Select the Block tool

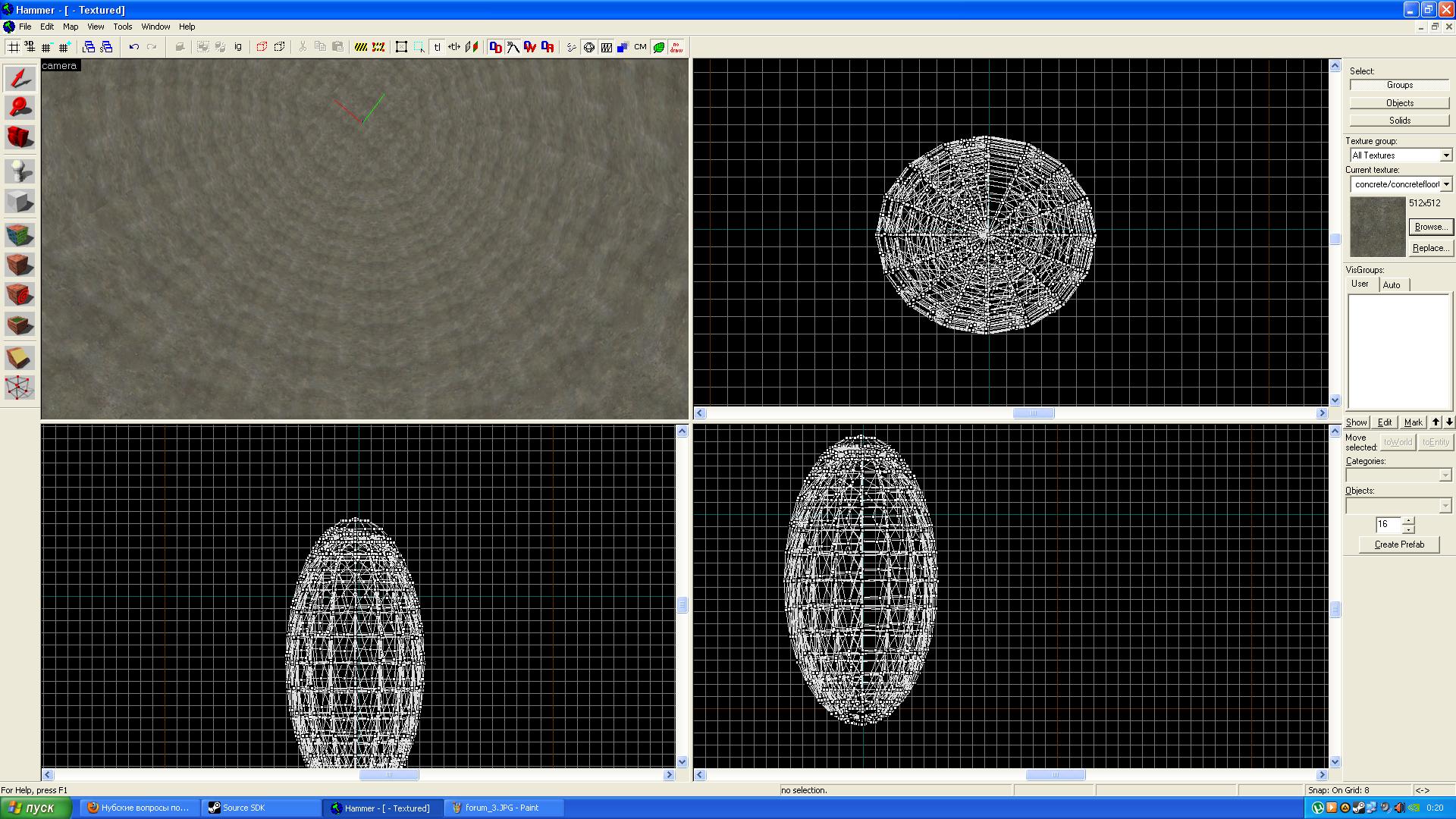click(x=20, y=202)
